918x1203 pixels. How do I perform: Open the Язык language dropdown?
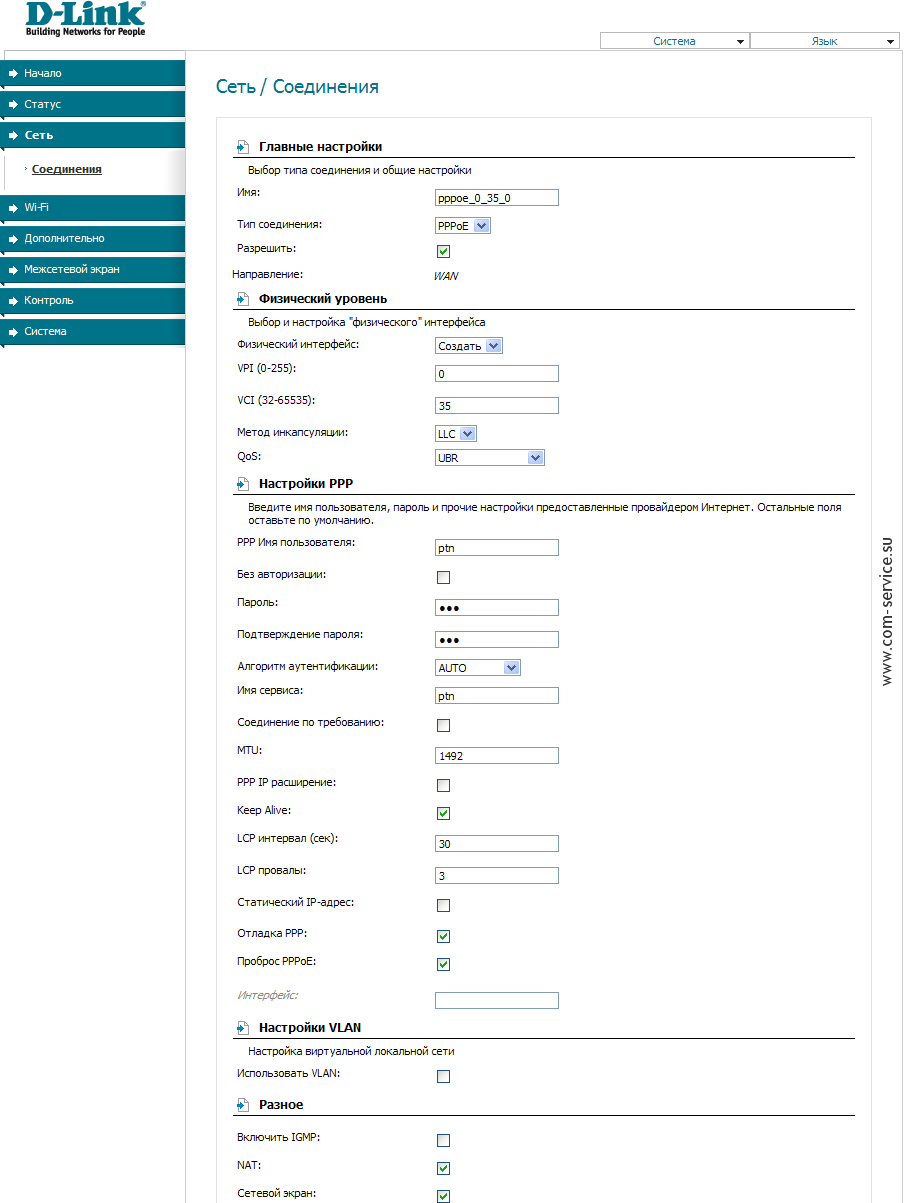click(825, 41)
